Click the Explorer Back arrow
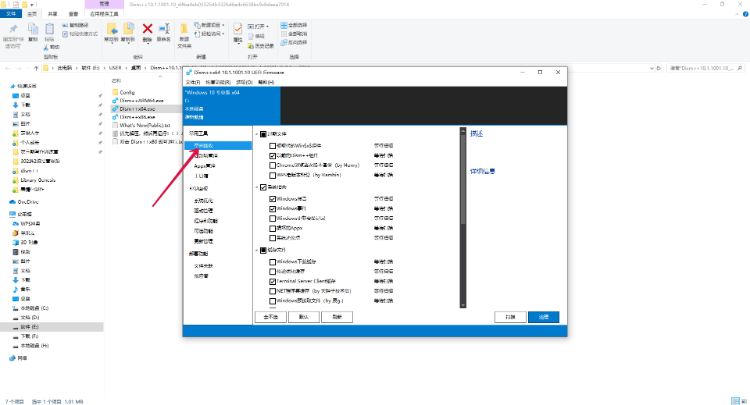750x405 pixels. click(8, 68)
